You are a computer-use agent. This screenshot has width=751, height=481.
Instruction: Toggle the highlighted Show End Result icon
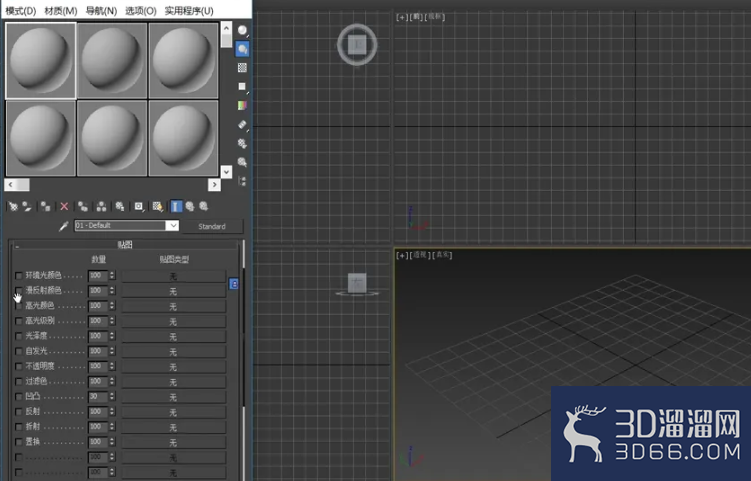click(x=176, y=206)
